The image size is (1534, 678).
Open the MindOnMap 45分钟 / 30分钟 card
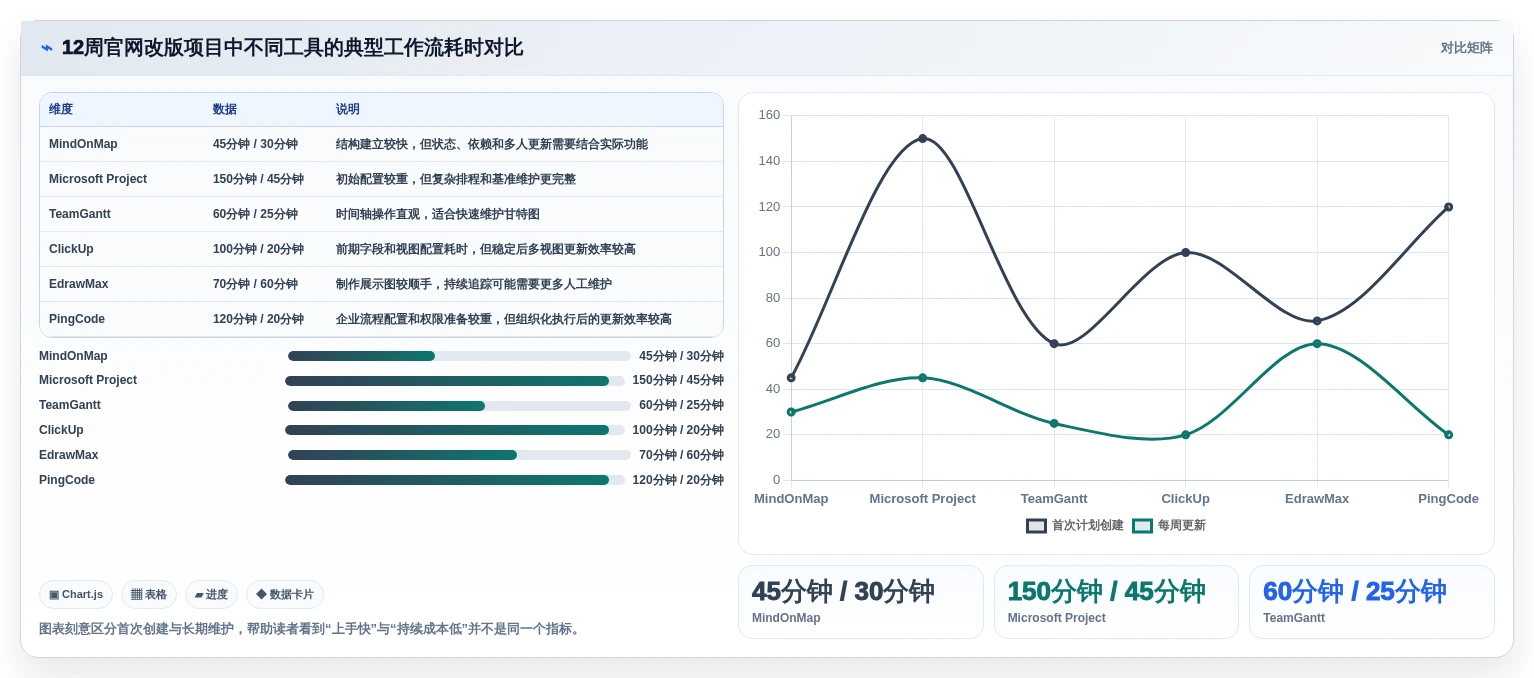point(861,602)
